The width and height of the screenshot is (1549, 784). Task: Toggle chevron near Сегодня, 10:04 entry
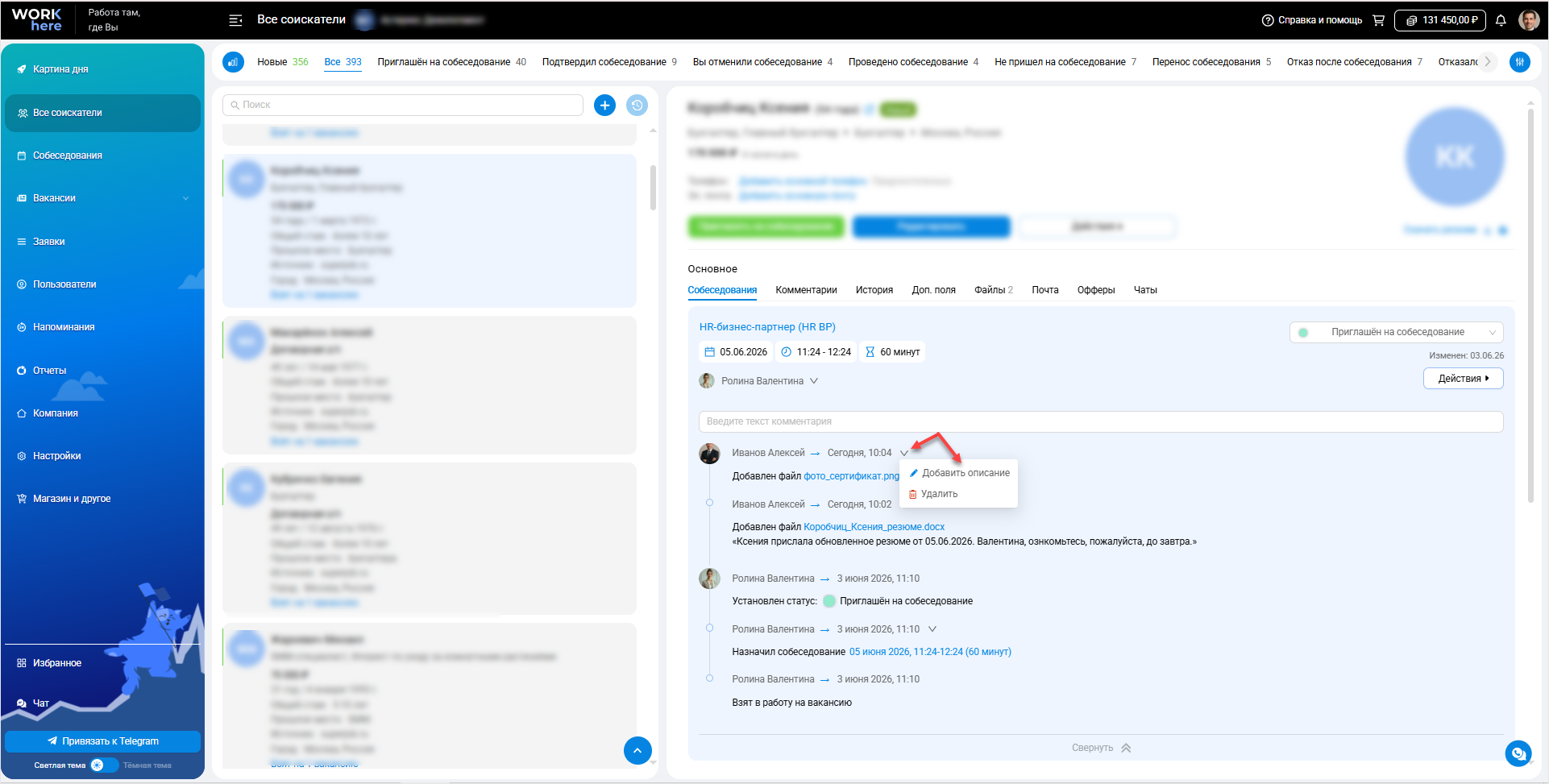[x=903, y=453]
